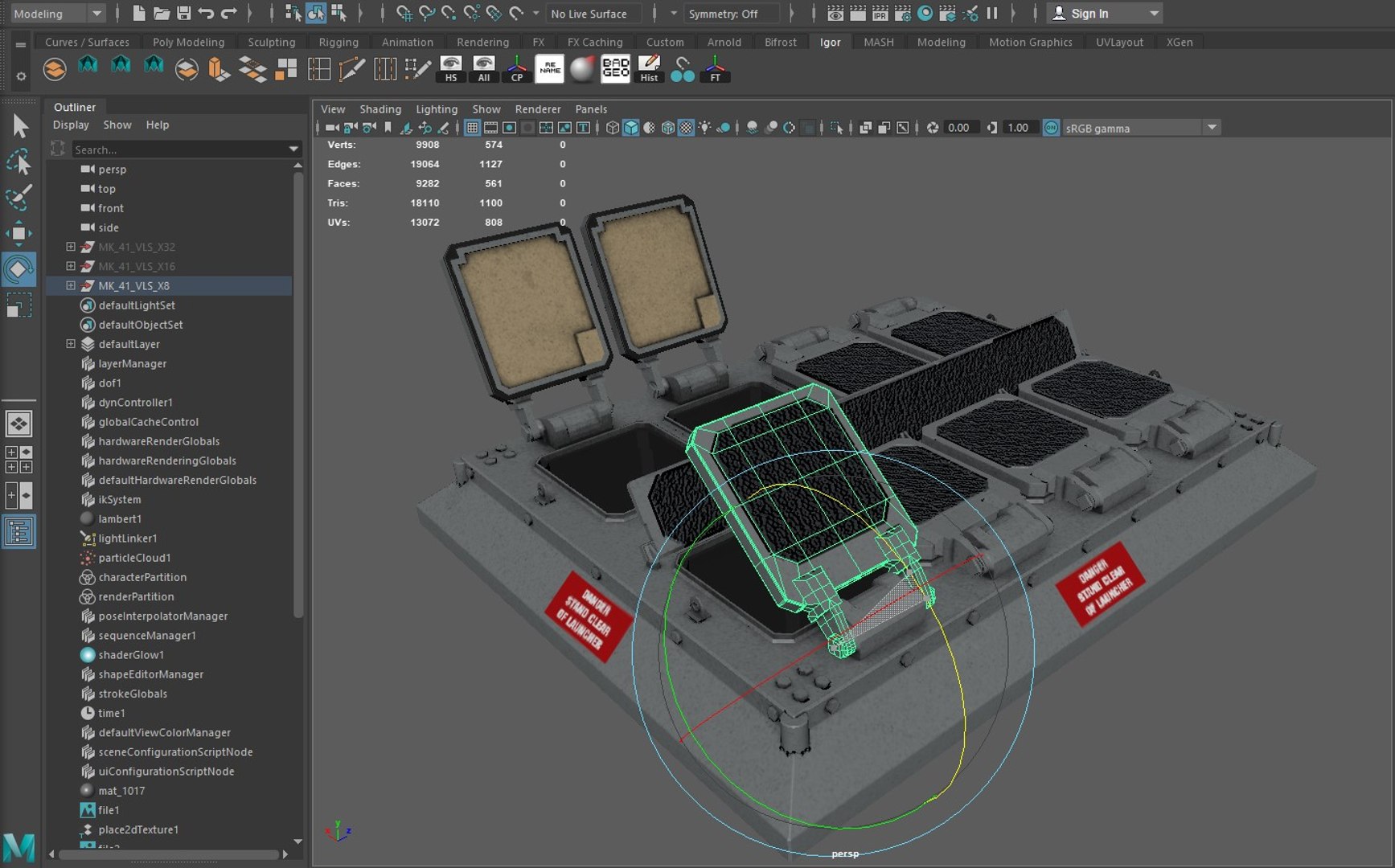Toggle Snap to grids magnet icon
The width and height of the screenshot is (1395, 868).
click(x=404, y=13)
